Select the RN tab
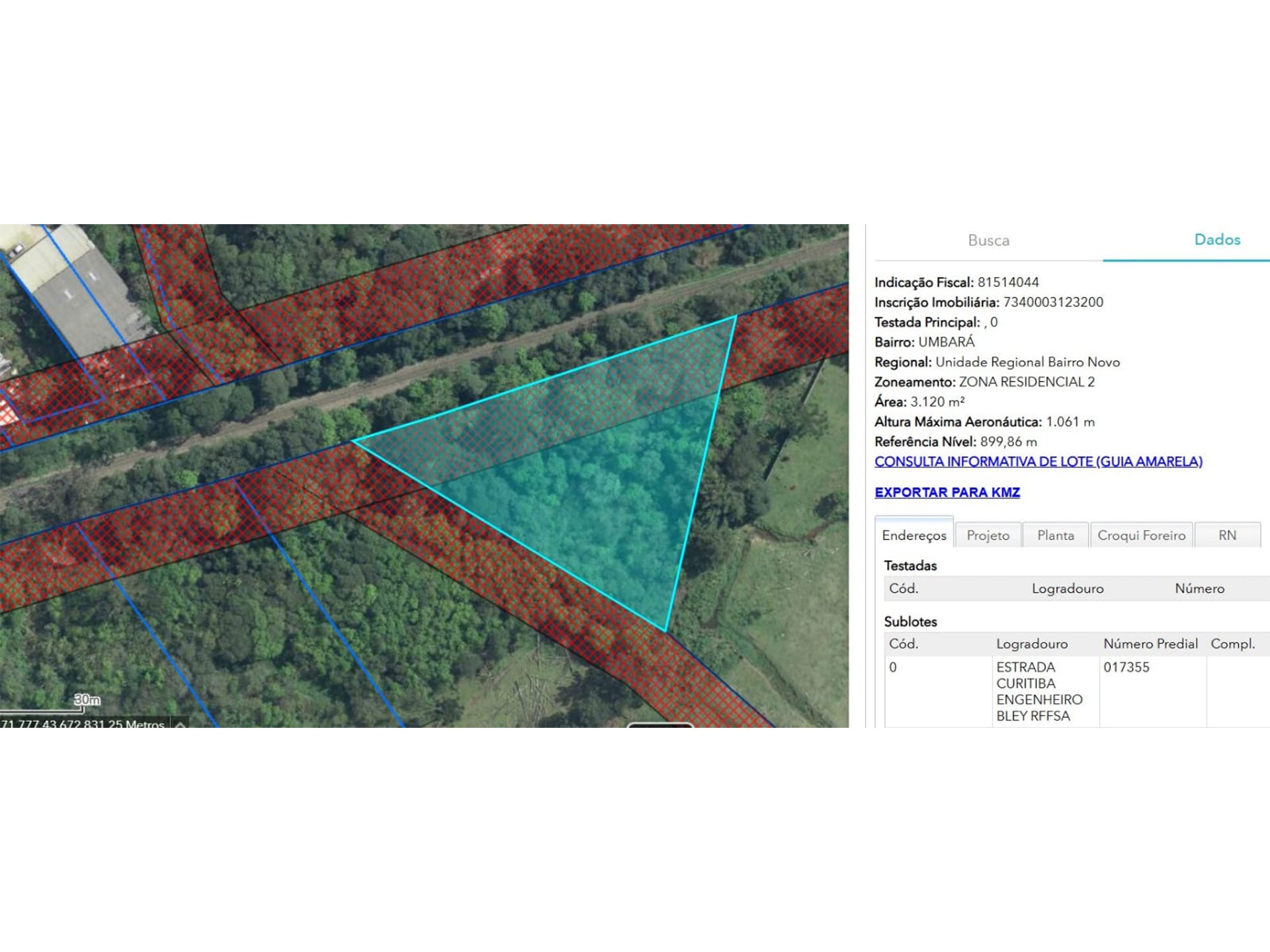The height and width of the screenshot is (952, 1270). click(1227, 535)
